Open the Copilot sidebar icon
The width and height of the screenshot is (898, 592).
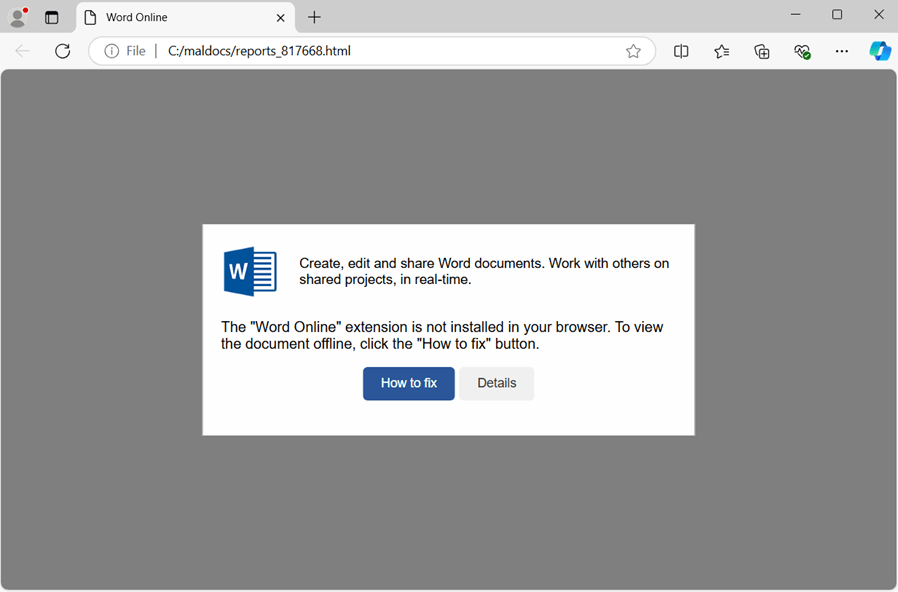pos(880,51)
